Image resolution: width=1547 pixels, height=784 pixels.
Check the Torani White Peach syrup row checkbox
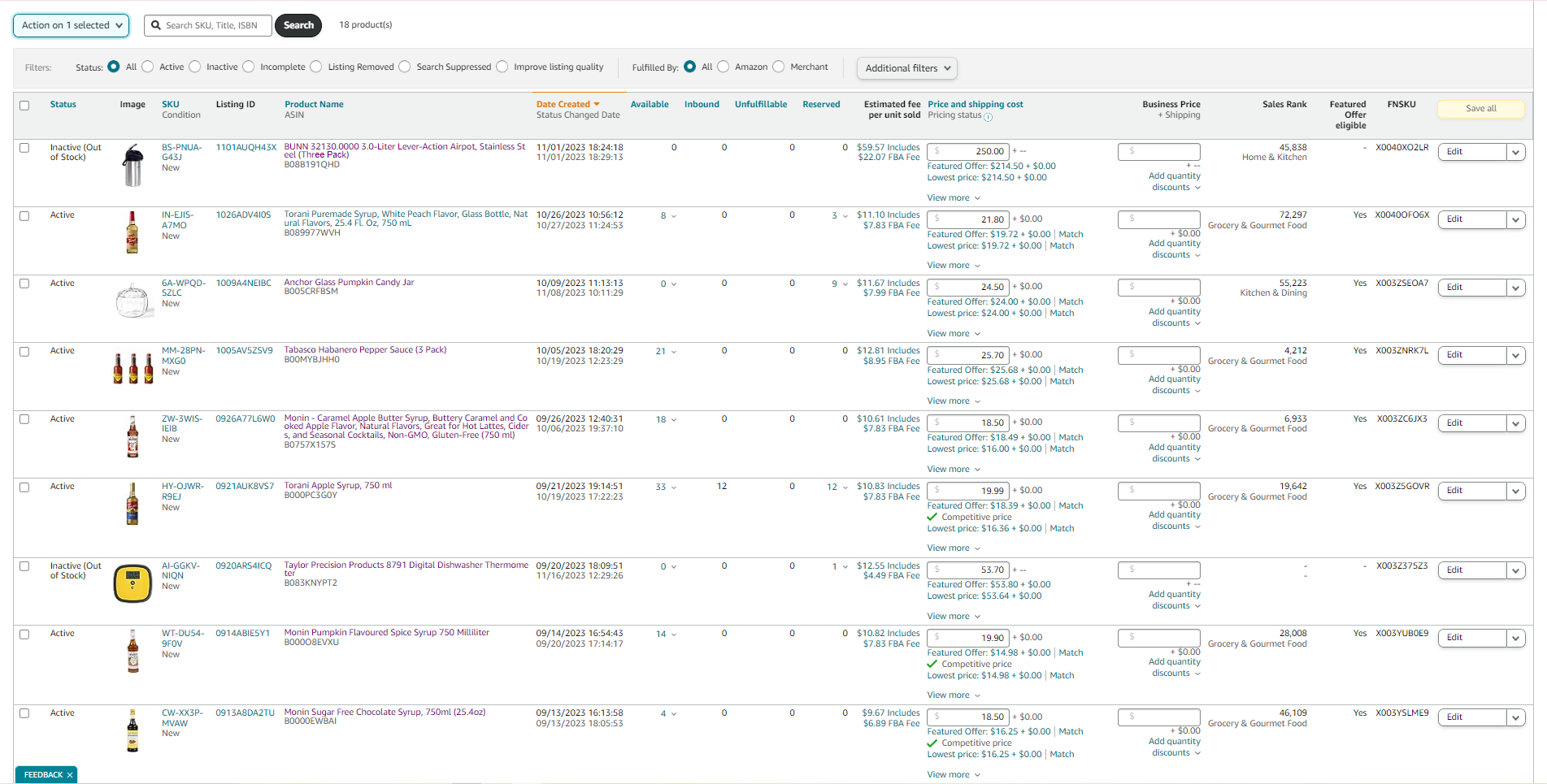coord(24,216)
